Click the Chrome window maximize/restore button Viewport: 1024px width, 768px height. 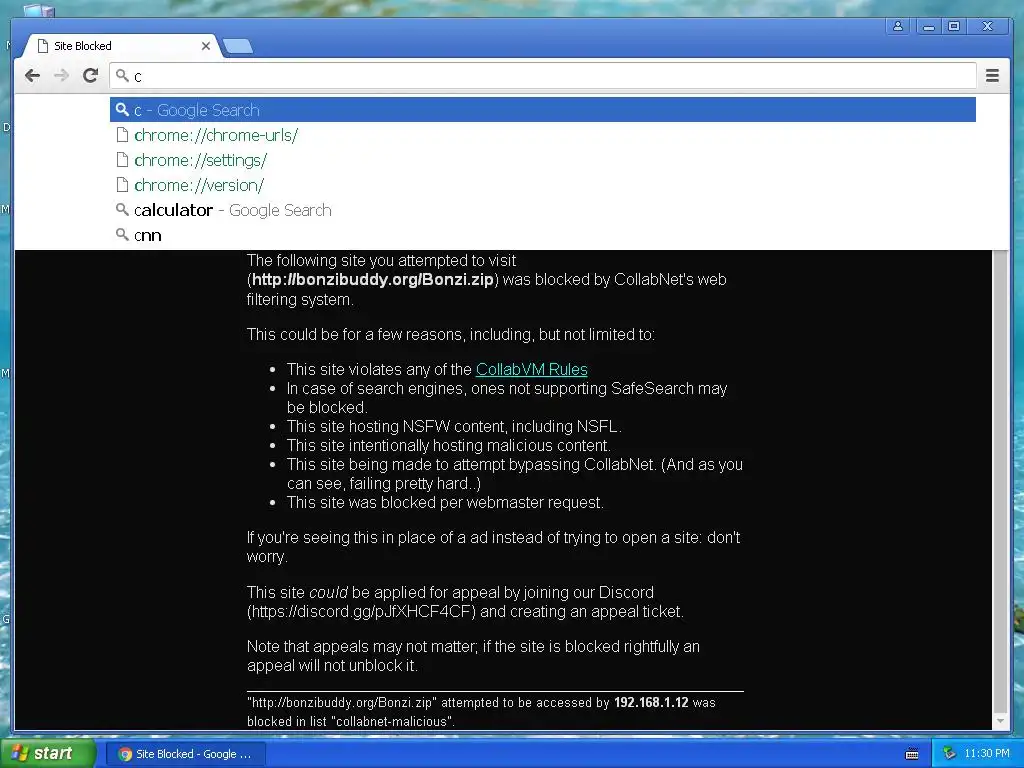954,26
